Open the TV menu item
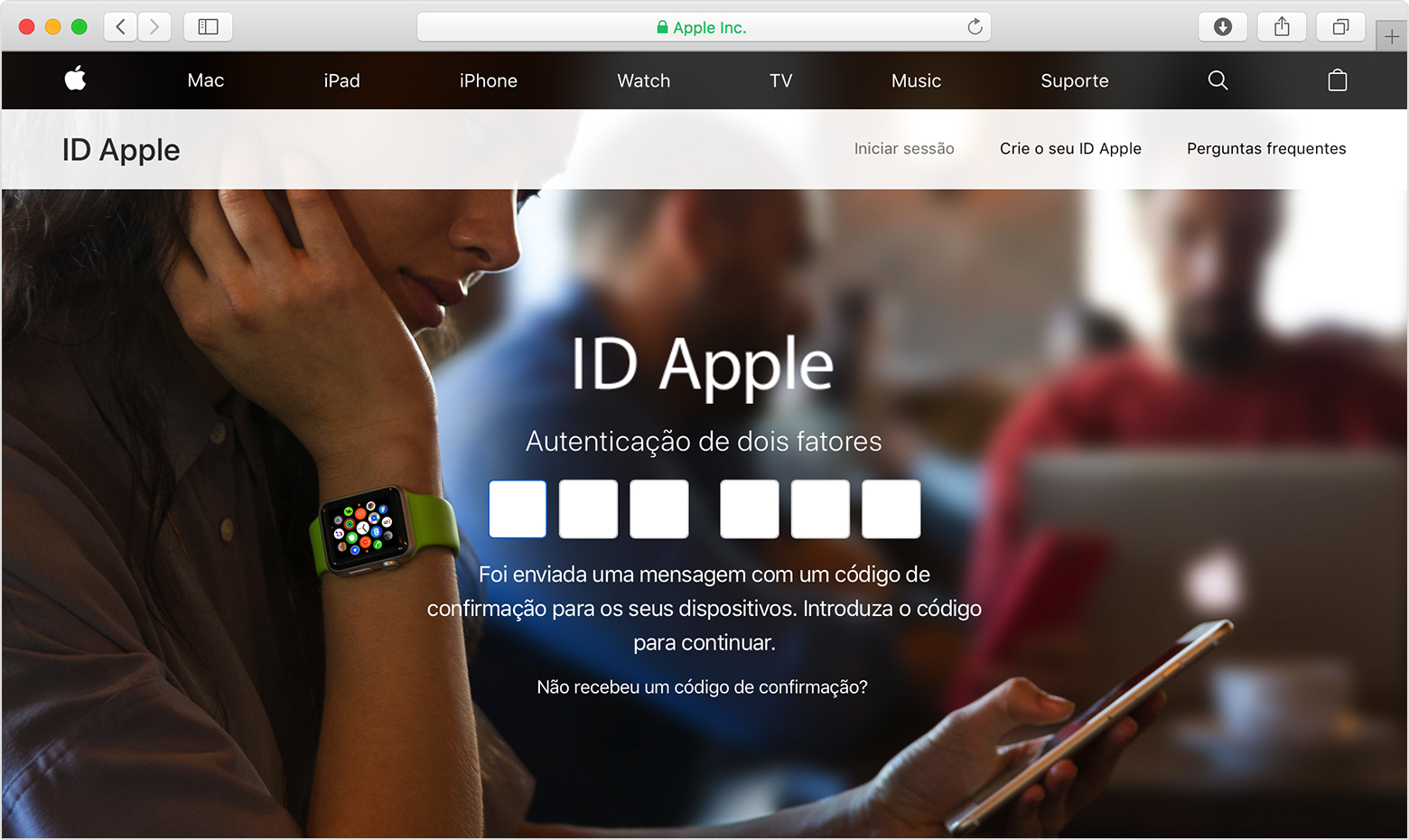This screenshot has width=1409, height=840. click(781, 80)
